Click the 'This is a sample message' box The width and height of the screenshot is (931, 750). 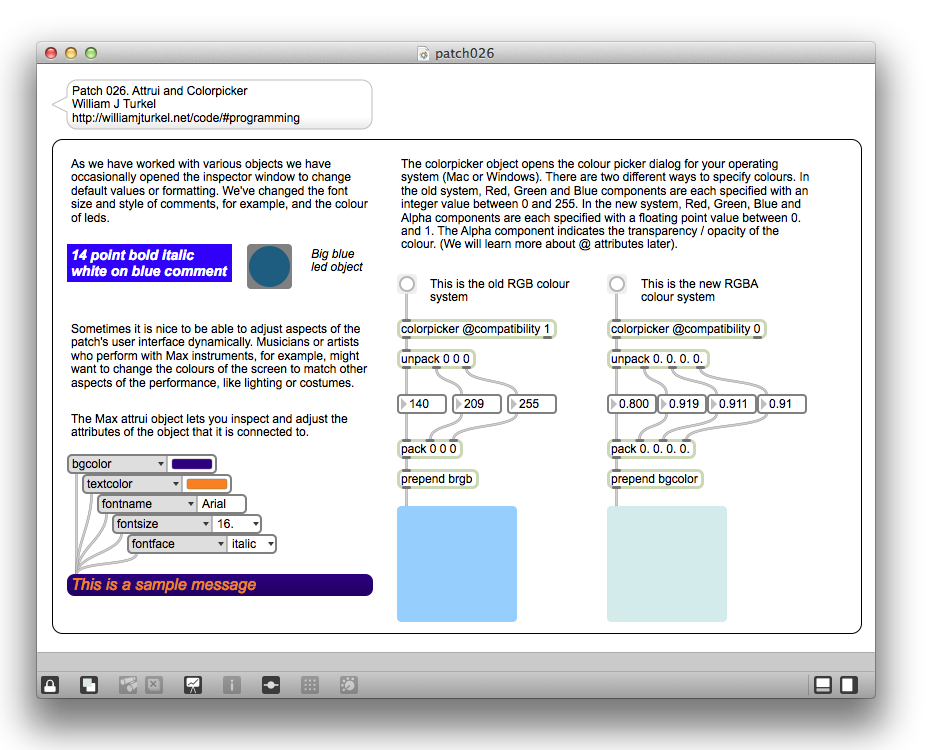[219, 585]
